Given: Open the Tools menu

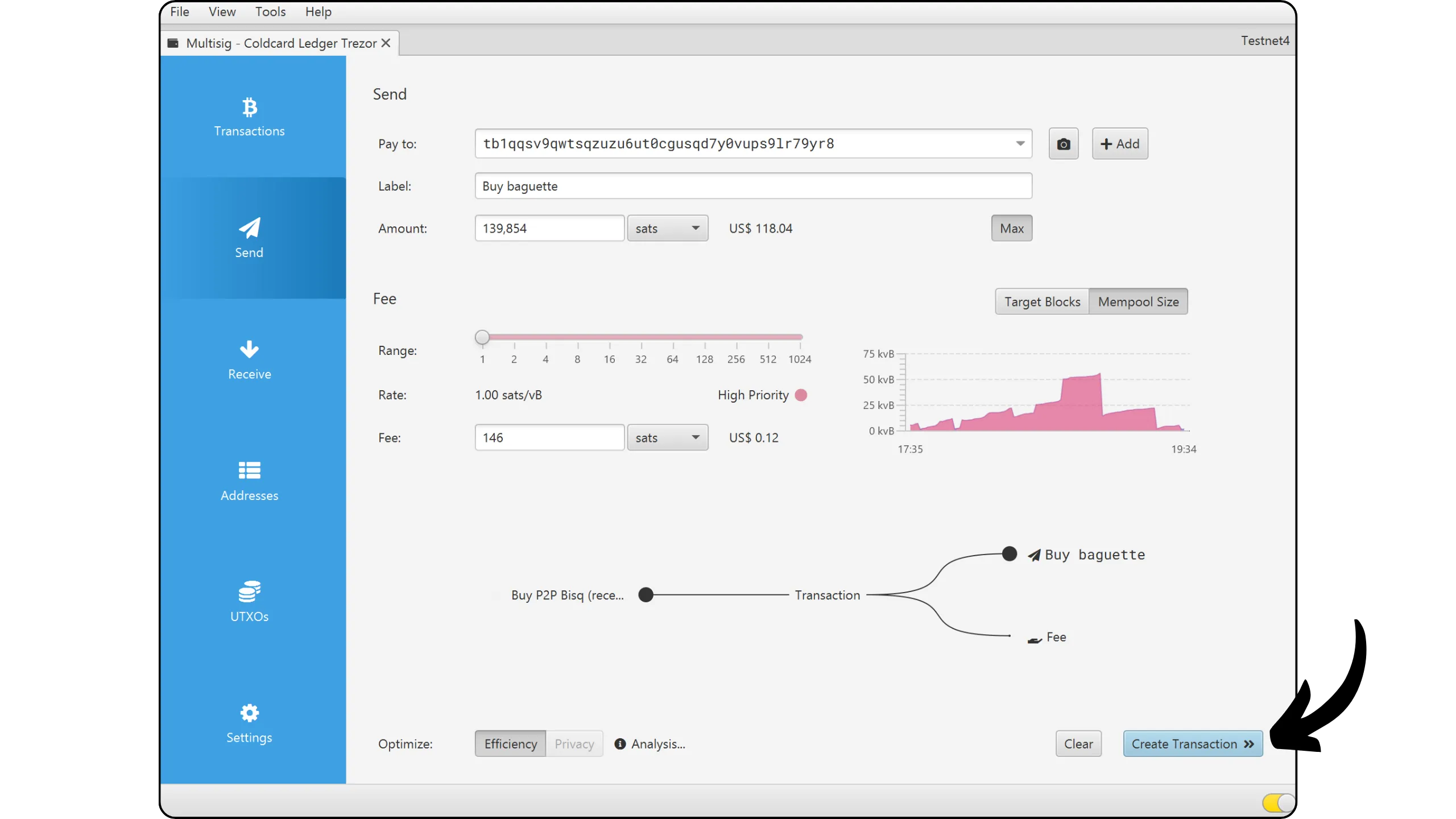Looking at the screenshot, I should (270, 12).
